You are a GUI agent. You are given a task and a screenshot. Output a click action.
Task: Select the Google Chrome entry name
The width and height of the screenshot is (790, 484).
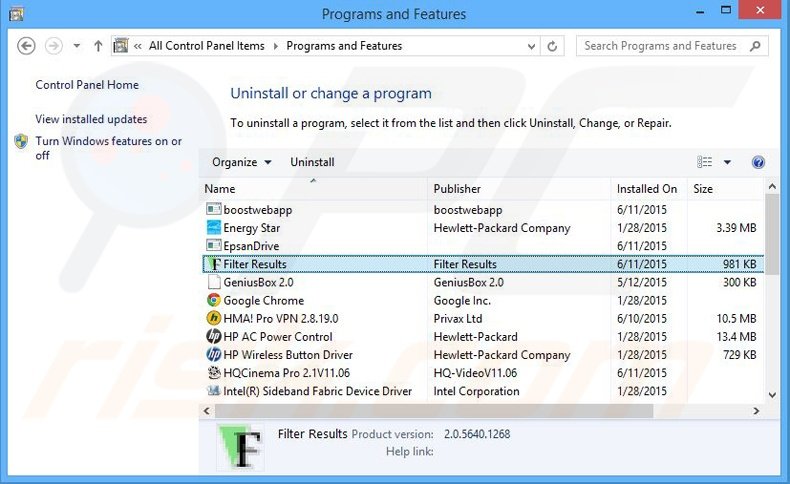[264, 301]
